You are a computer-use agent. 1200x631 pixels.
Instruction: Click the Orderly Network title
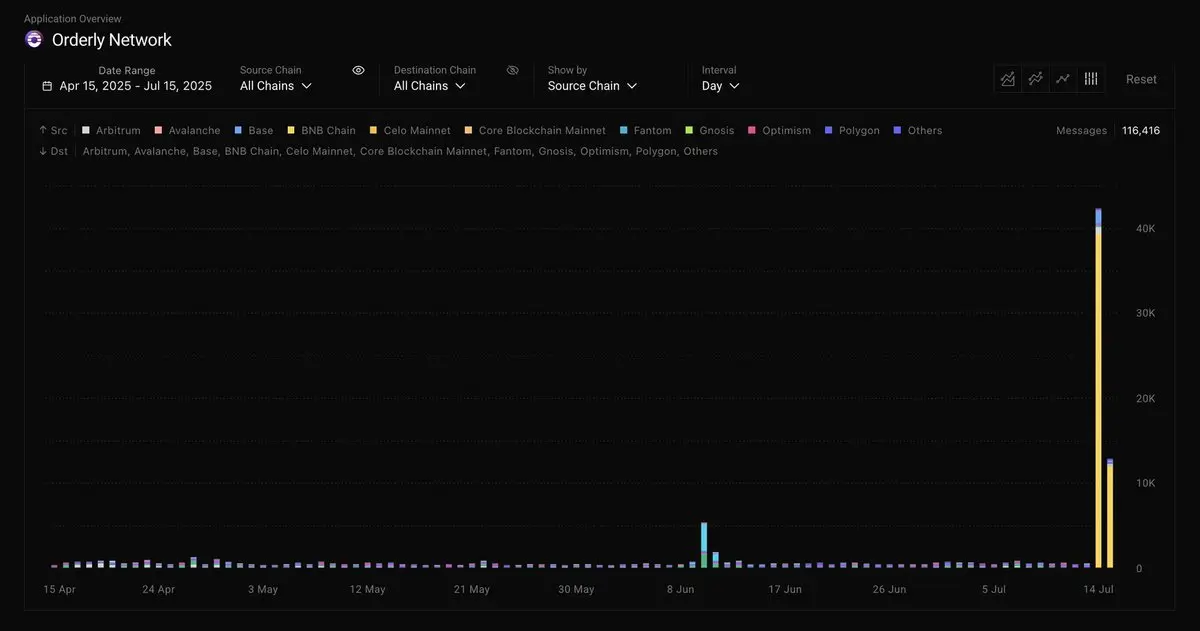(112, 40)
